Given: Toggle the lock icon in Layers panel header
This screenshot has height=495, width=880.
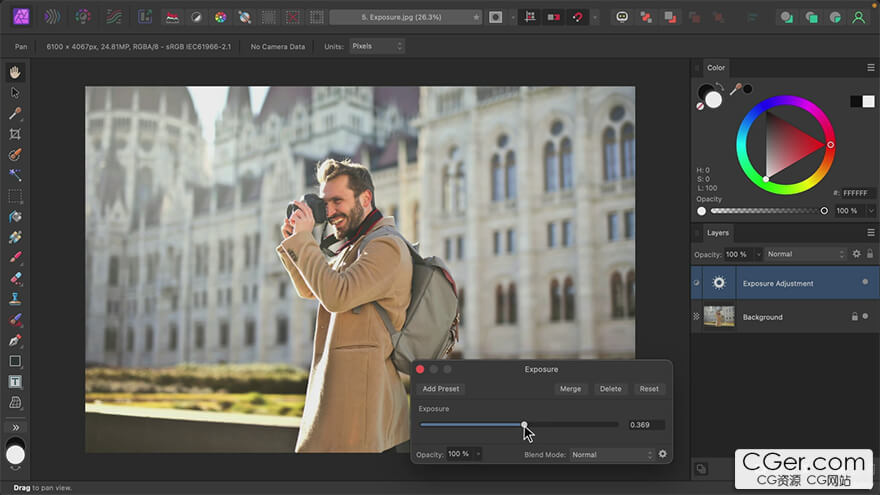Looking at the screenshot, I should (x=869, y=254).
